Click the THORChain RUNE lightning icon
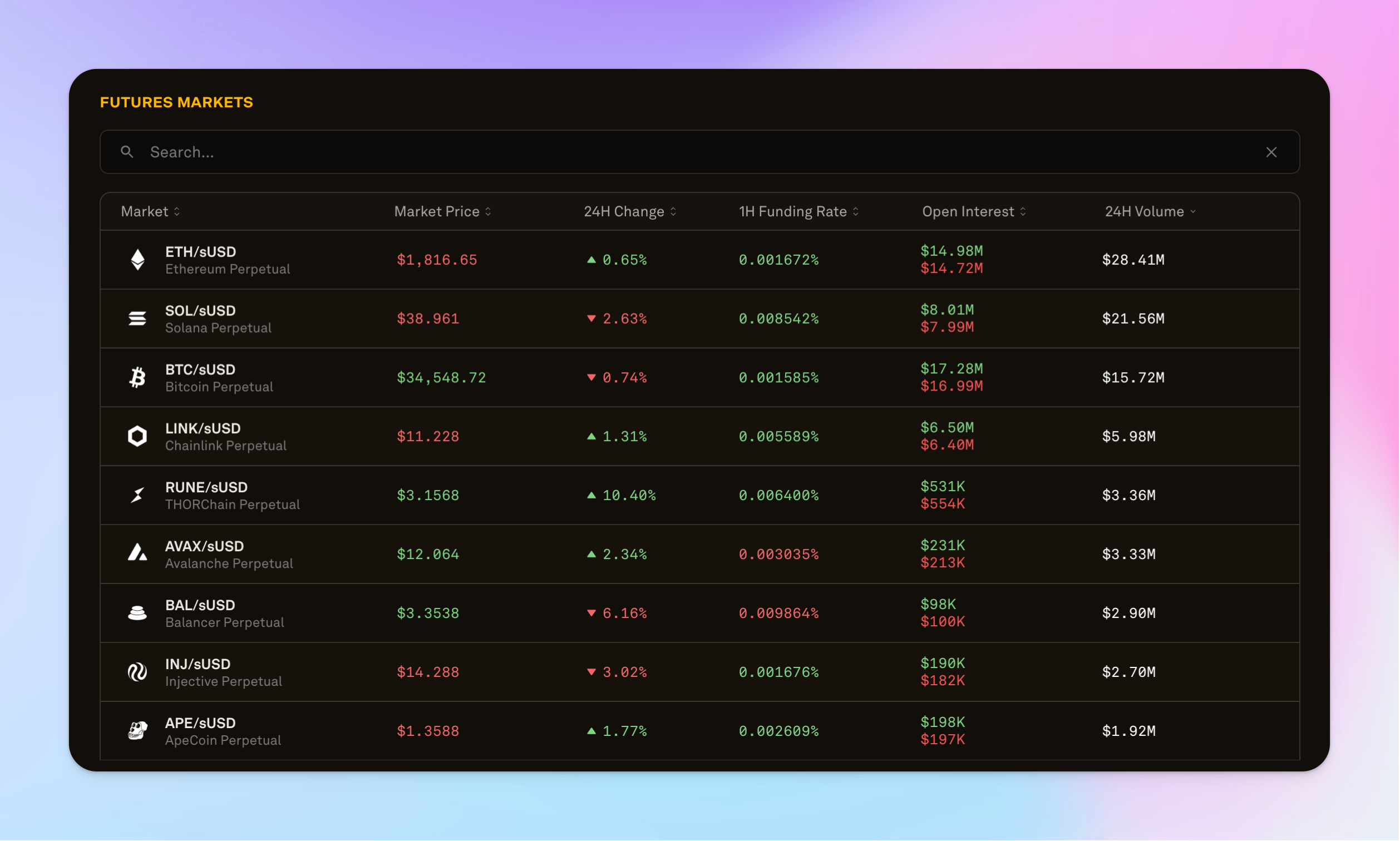This screenshot has height=841, width=1400. tap(138, 495)
